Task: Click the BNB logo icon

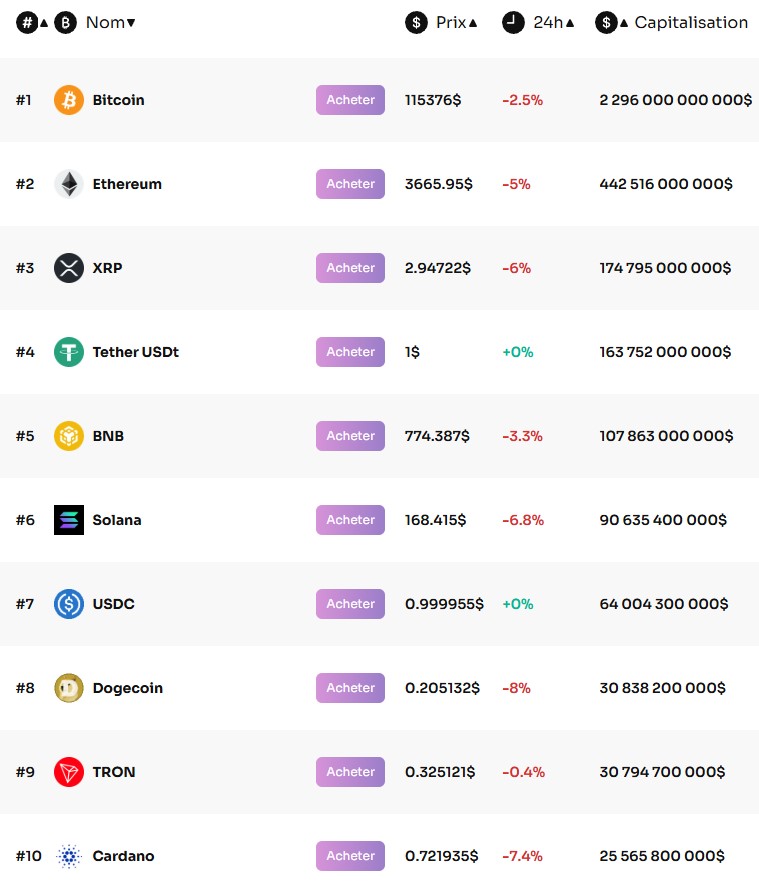Action: [x=69, y=436]
